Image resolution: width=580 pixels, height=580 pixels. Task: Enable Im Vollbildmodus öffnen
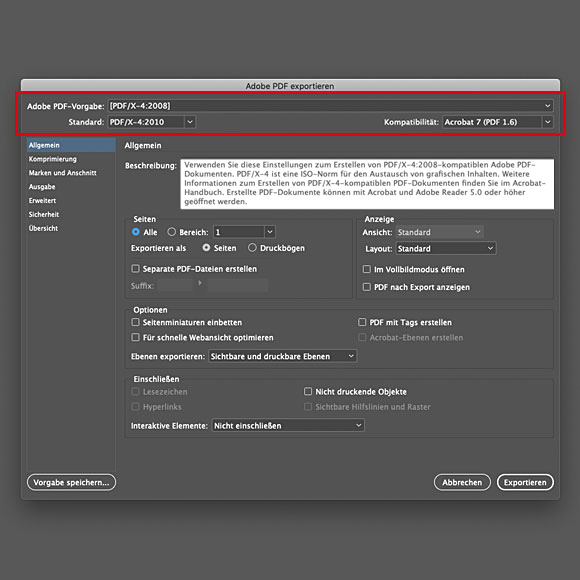tap(367, 269)
